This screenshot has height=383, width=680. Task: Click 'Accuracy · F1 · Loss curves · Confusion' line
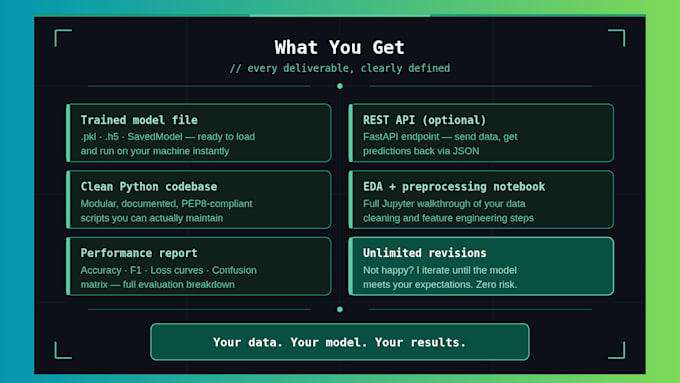(168, 270)
